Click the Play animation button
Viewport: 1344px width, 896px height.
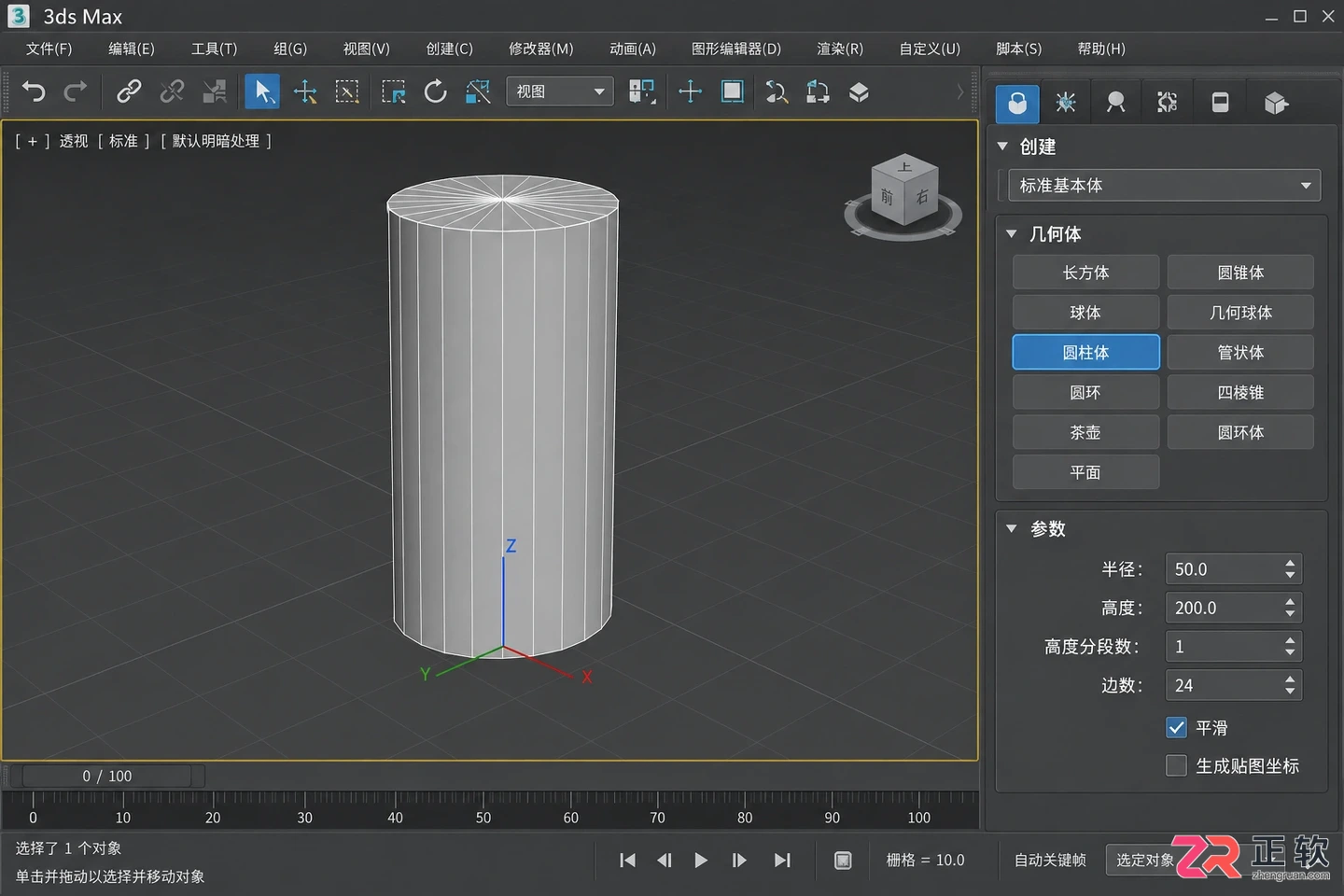(x=701, y=861)
